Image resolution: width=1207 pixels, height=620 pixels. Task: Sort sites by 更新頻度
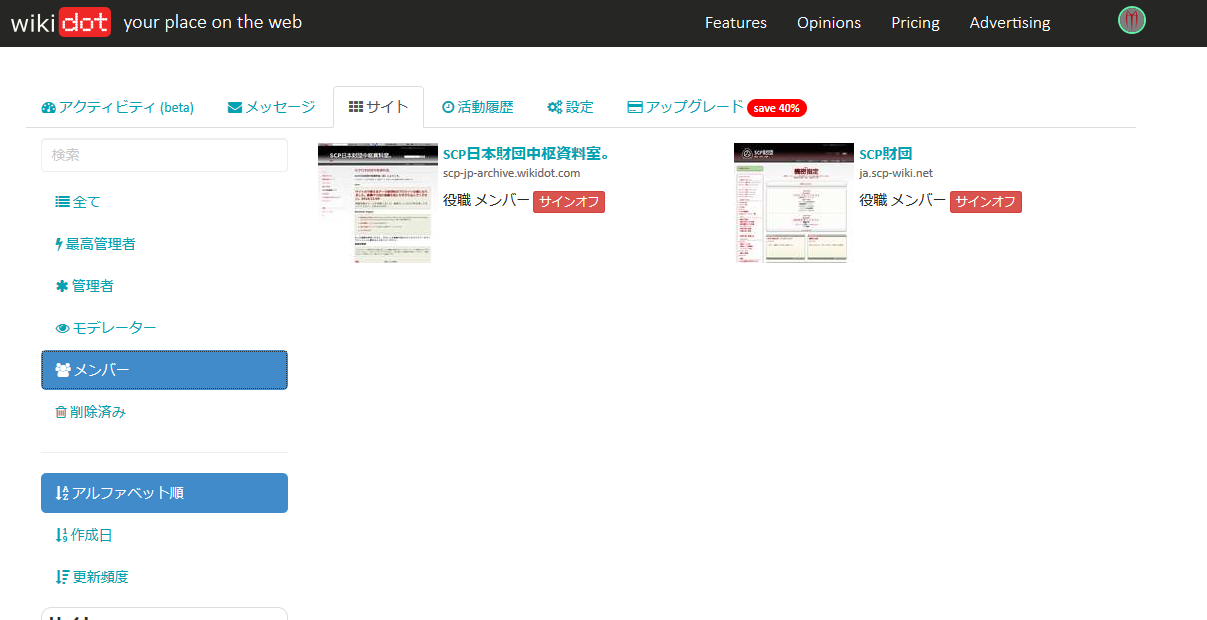(x=92, y=577)
